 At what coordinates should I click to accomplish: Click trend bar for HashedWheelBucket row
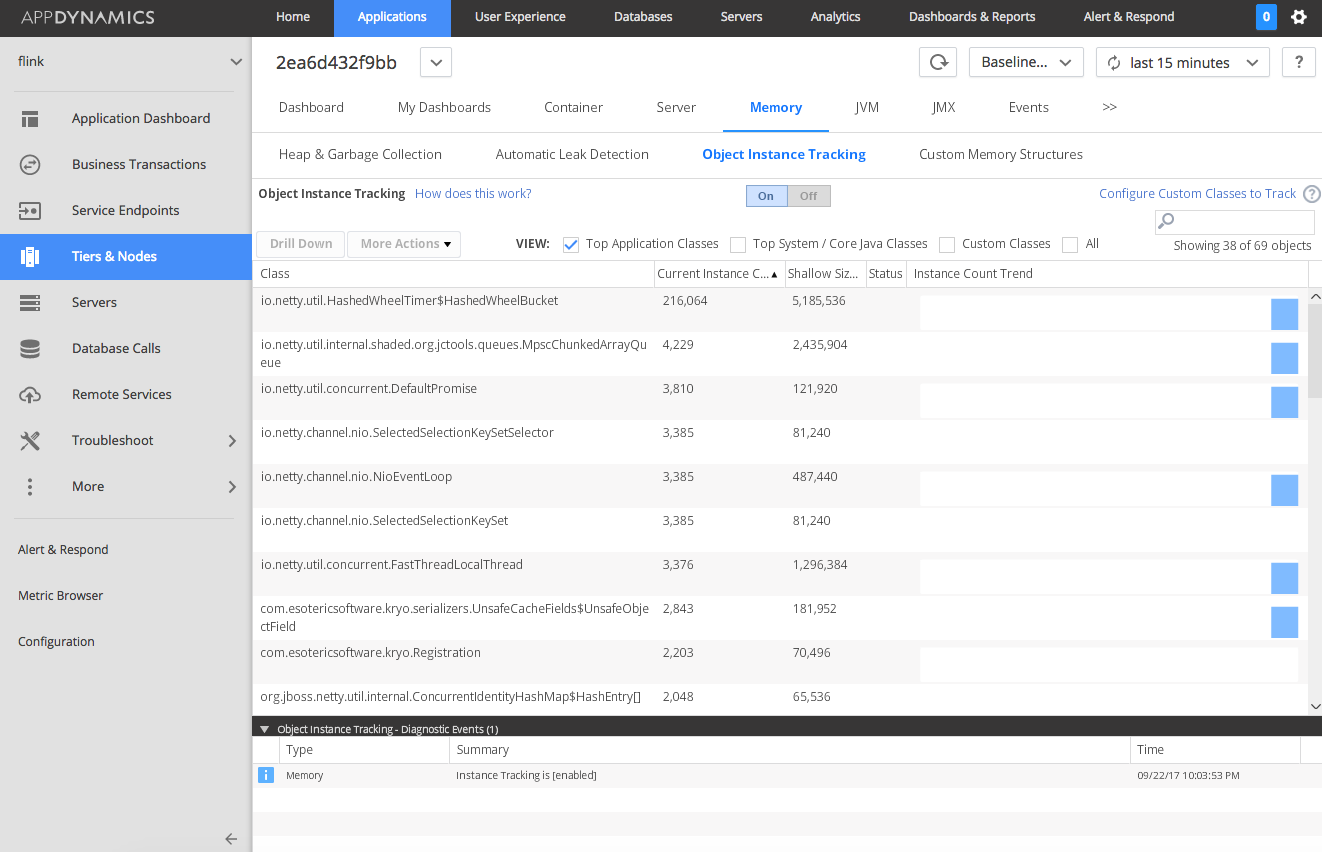(1284, 314)
